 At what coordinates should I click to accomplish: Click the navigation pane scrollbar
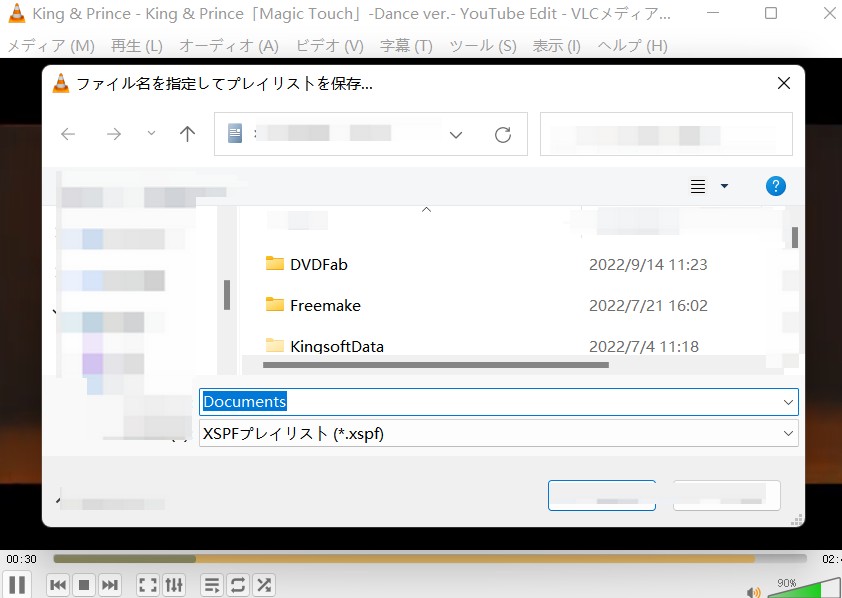(x=227, y=295)
